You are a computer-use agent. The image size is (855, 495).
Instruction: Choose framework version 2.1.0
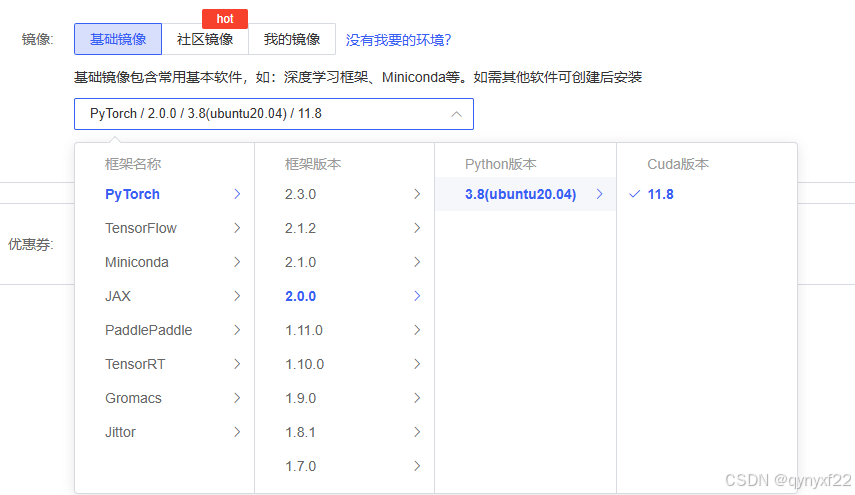(345, 262)
